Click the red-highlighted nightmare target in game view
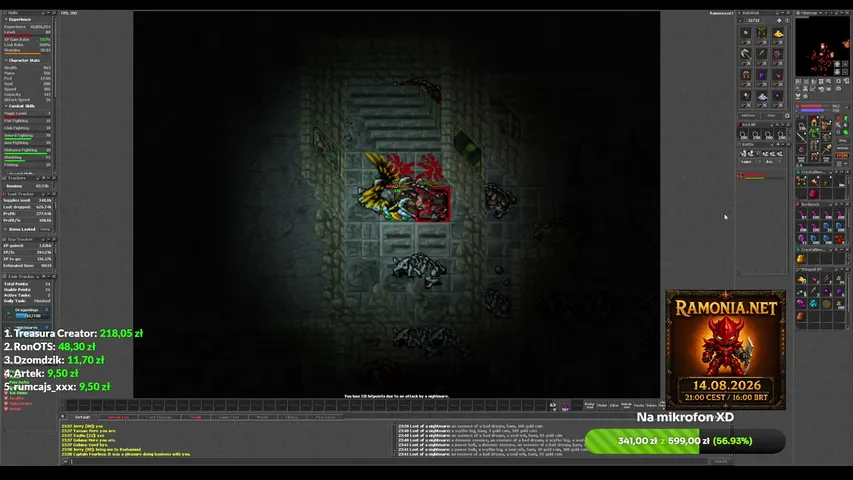Viewport: 853px width, 480px height. tap(432, 204)
